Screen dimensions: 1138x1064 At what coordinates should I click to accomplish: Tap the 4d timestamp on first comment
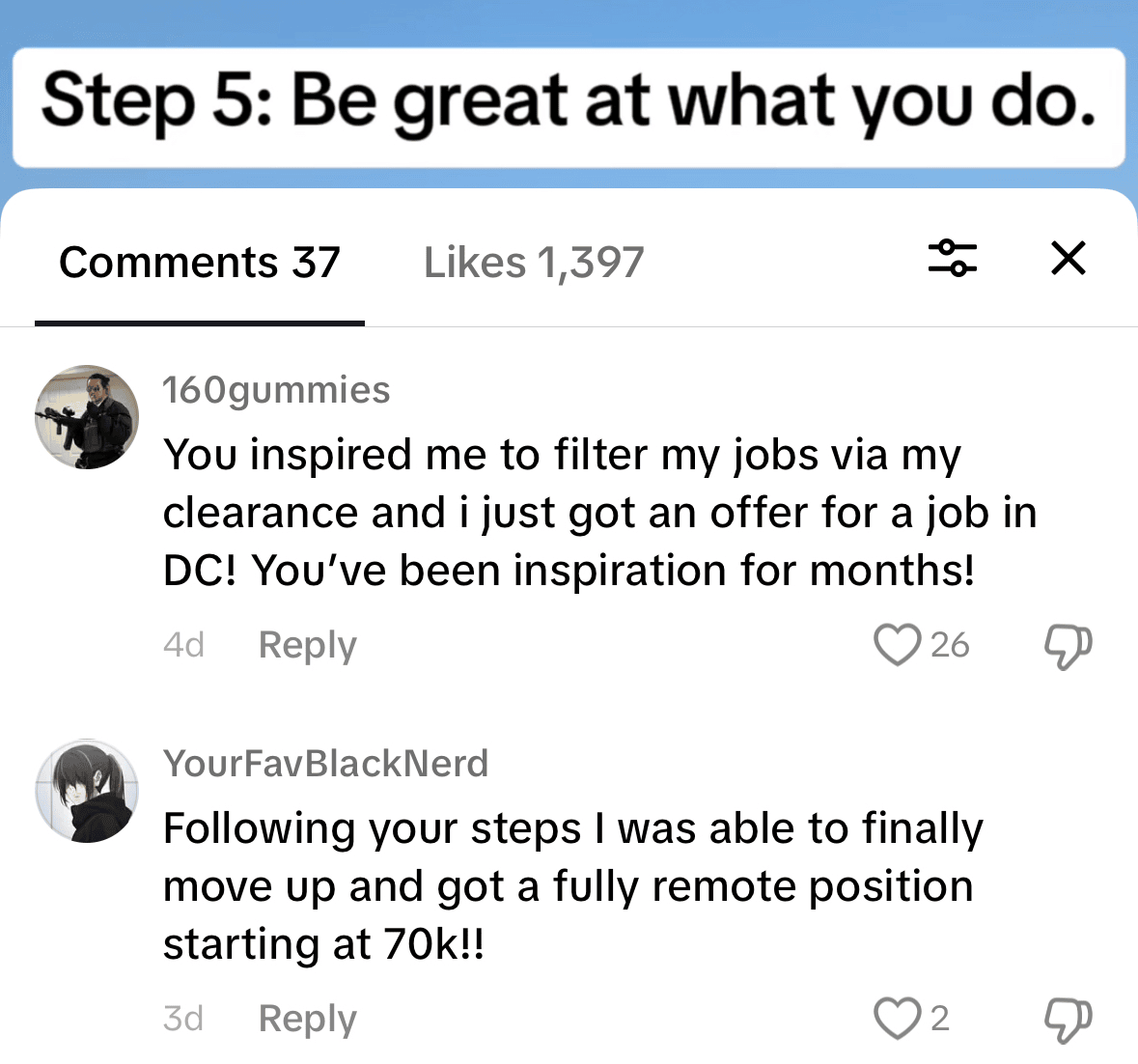click(x=183, y=645)
